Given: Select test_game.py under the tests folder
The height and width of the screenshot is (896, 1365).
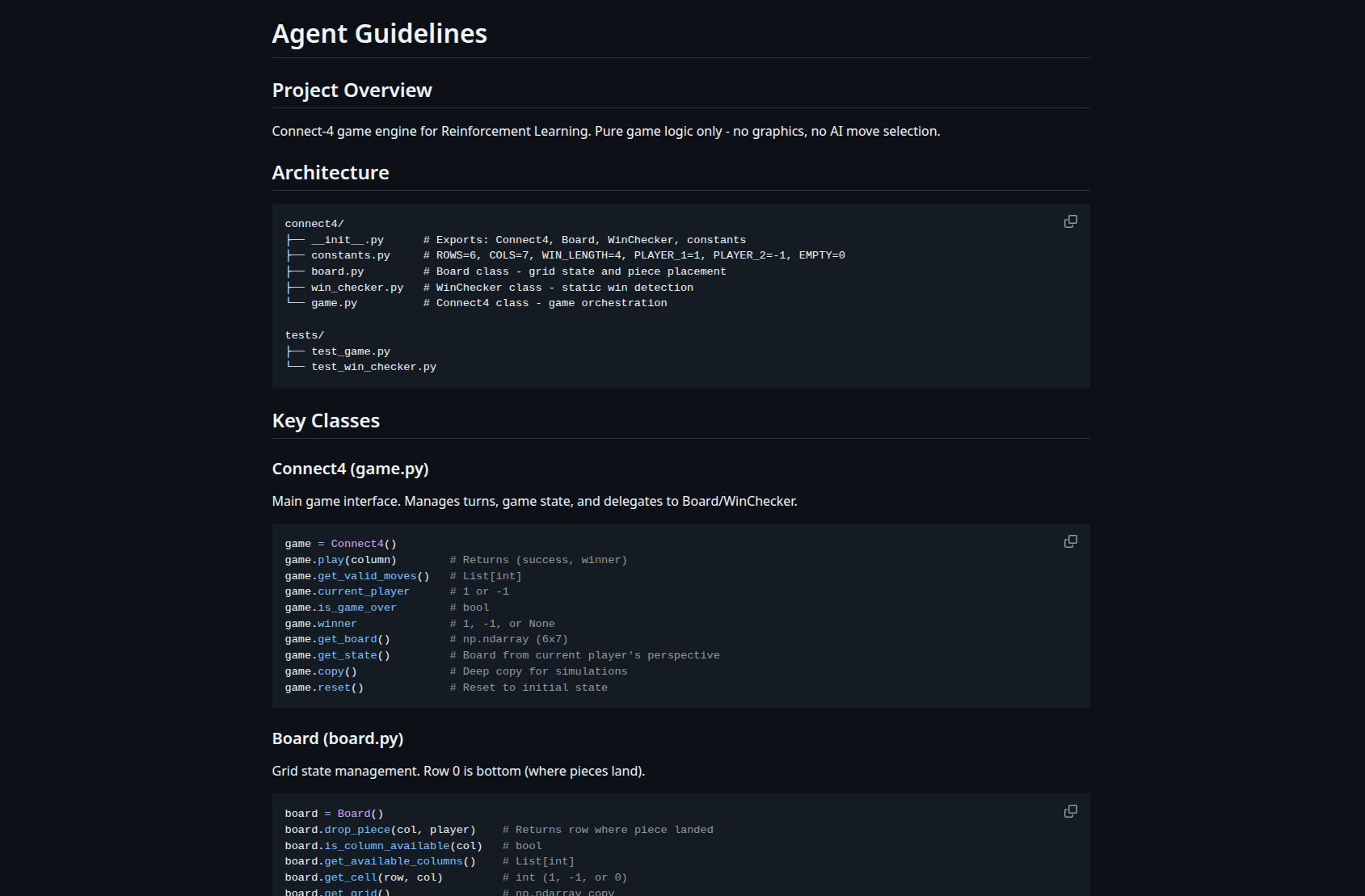Looking at the screenshot, I should (x=350, y=351).
